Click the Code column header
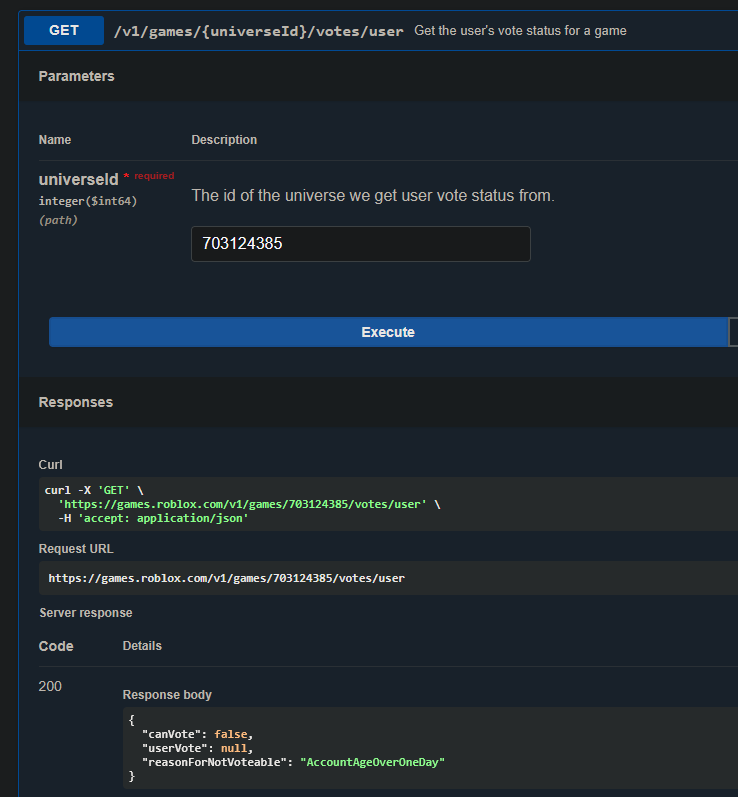 point(56,646)
